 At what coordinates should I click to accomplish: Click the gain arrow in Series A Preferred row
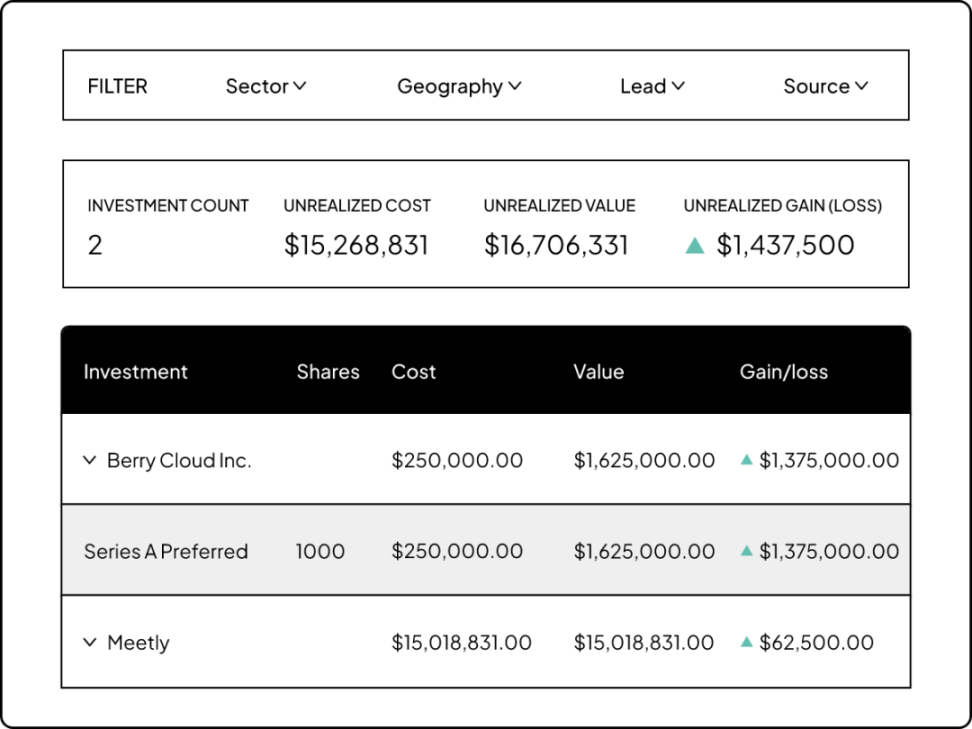coord(746,551)
